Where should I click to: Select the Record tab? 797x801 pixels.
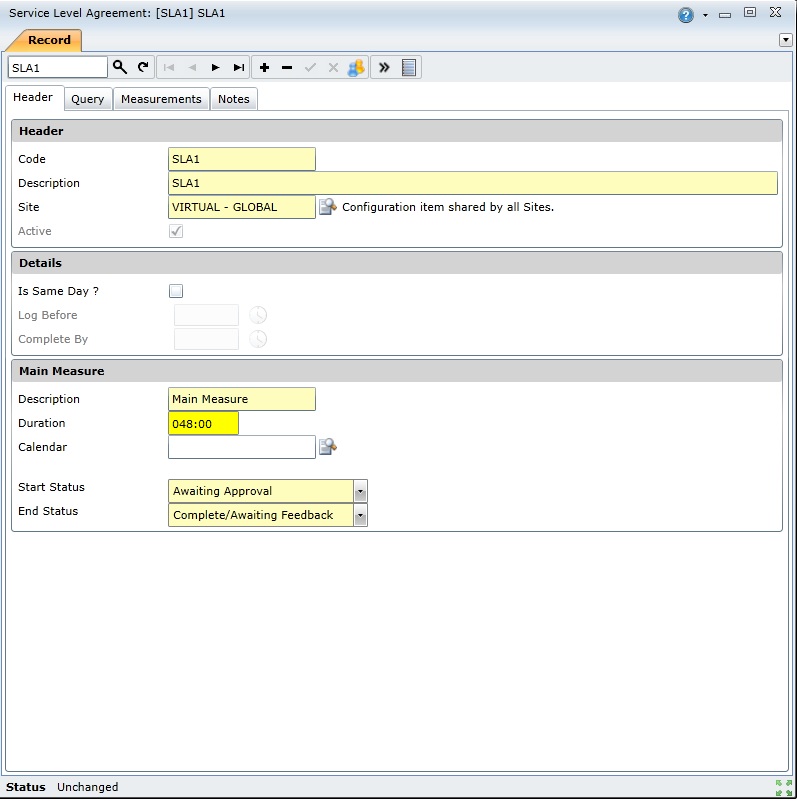[x=49, y=40]
